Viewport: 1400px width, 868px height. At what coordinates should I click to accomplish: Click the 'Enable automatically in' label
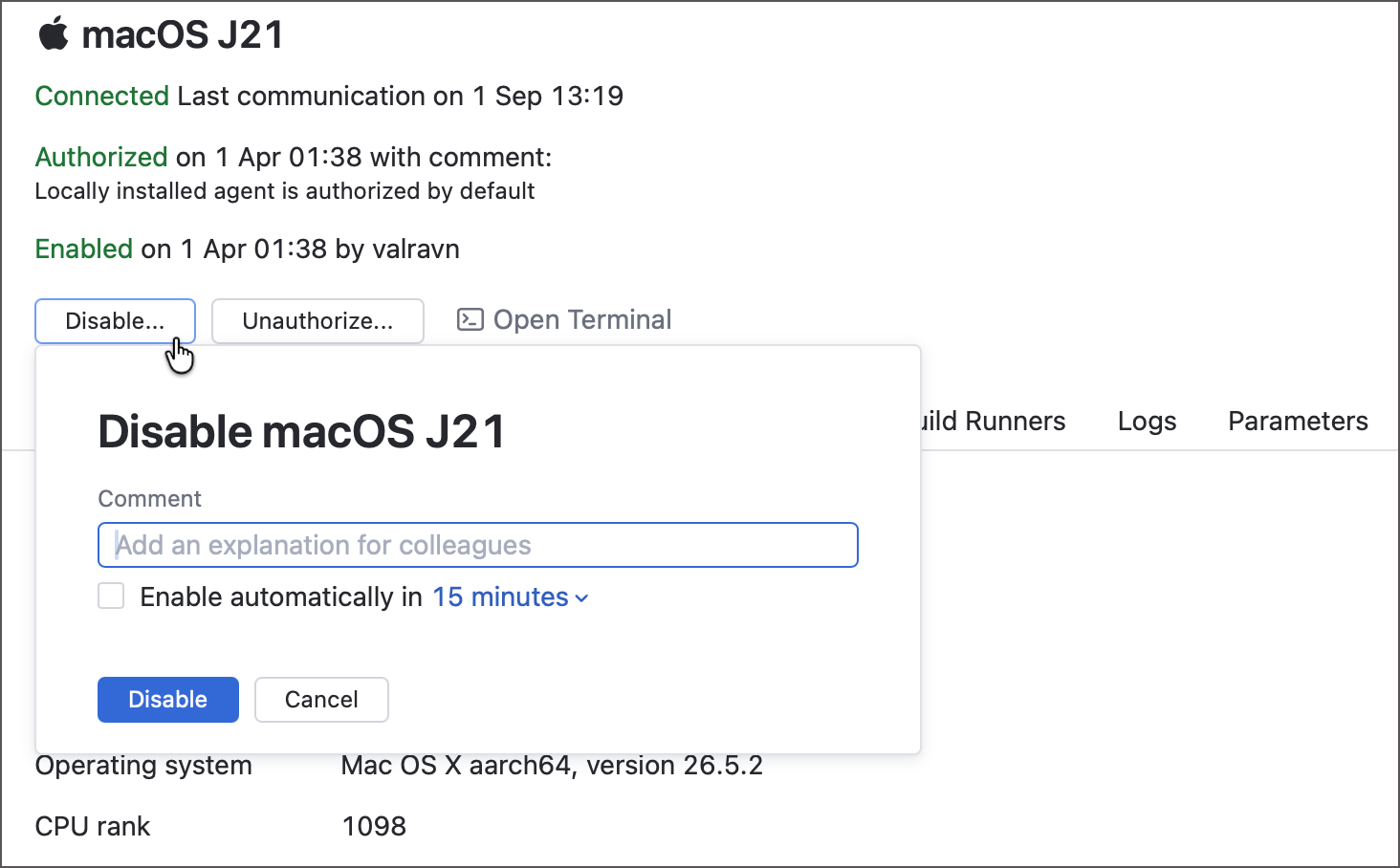pos(281,597)
